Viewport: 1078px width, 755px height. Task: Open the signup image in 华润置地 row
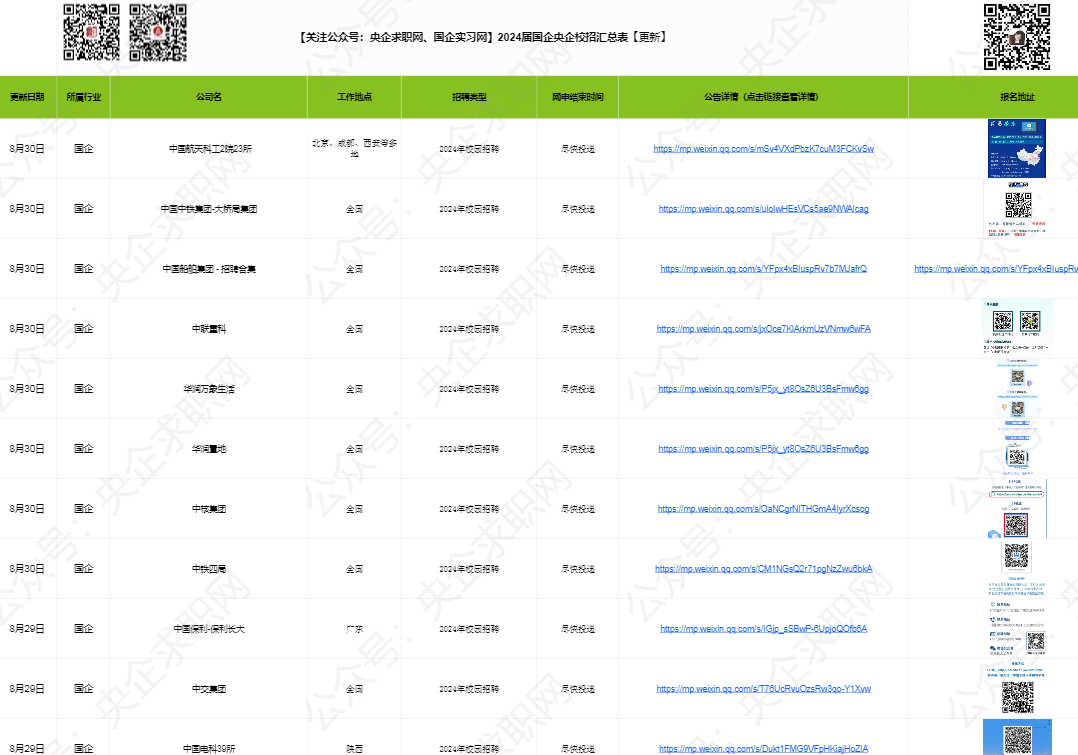[1018, 448]
